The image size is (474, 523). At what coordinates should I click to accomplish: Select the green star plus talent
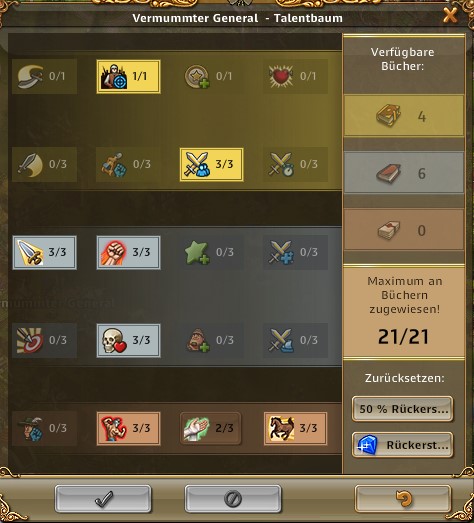211,252
